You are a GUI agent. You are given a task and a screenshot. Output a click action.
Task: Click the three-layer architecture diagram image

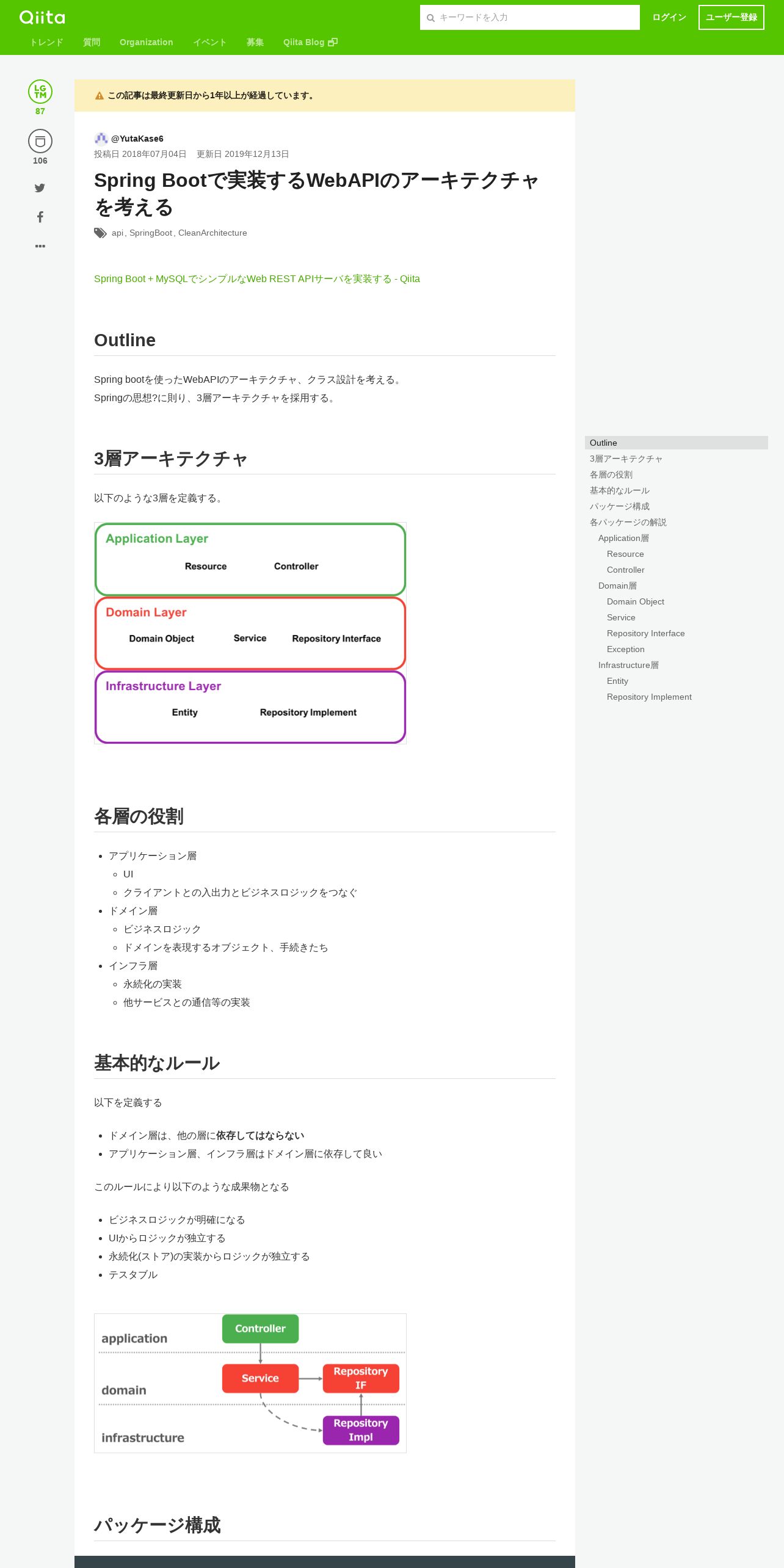click(250, 633)
